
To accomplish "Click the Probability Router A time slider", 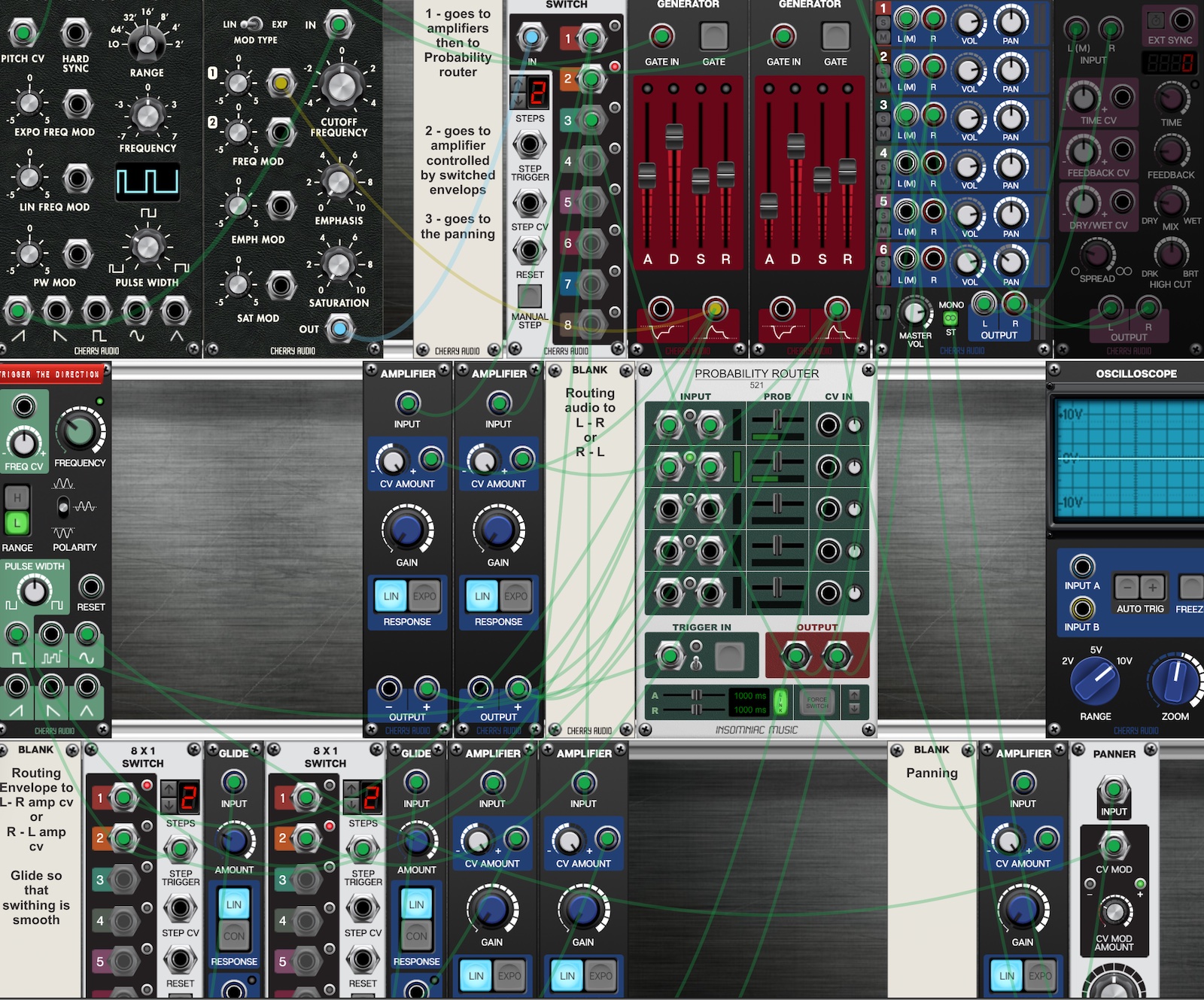I will [x=697, y=695].
